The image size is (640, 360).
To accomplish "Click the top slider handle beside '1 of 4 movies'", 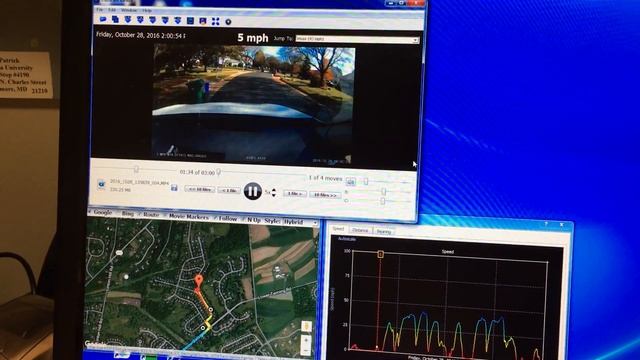I will pyautogui.click(x=366, y=181).
